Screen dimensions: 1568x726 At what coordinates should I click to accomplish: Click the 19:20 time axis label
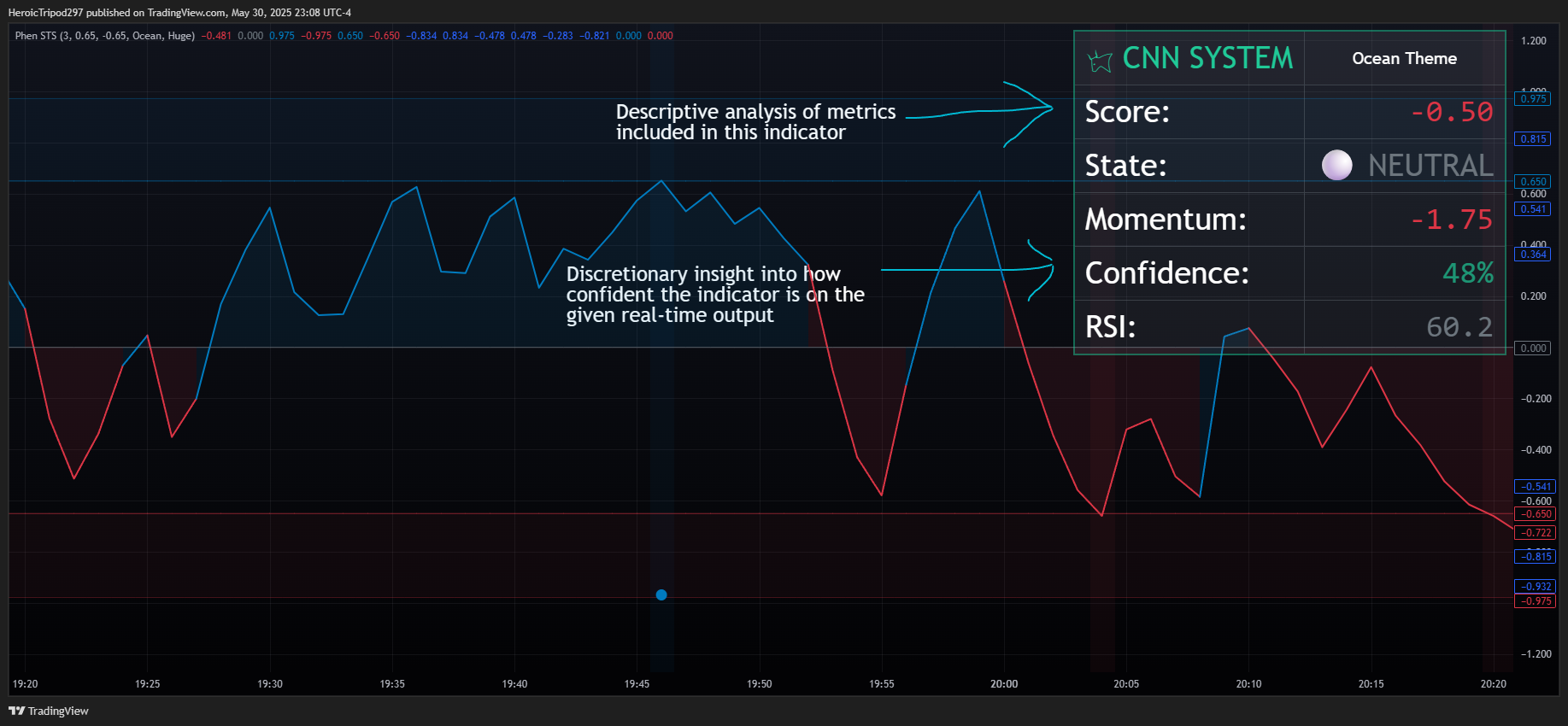coord(25,684)
